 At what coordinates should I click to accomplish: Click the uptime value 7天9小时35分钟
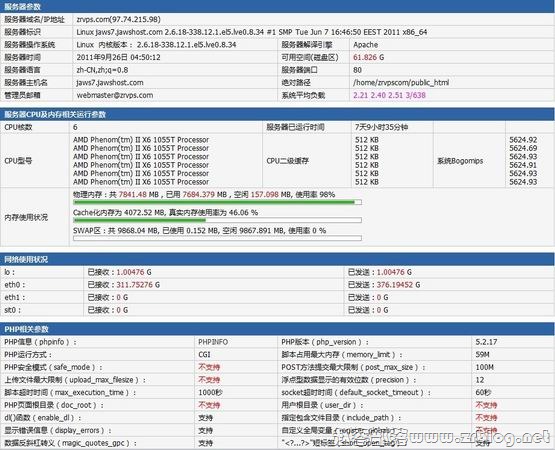pos(382,127)
